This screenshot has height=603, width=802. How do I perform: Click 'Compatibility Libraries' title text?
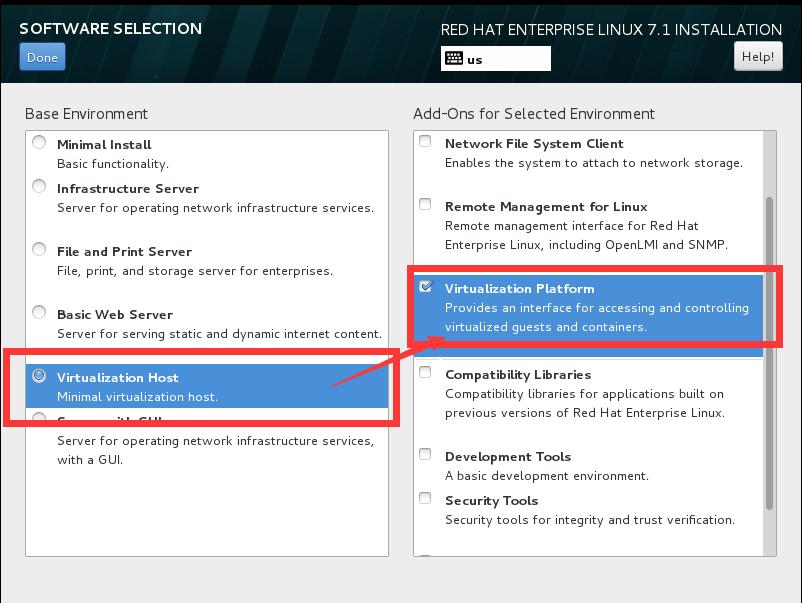pyautogui.click(x=518, y=375)
